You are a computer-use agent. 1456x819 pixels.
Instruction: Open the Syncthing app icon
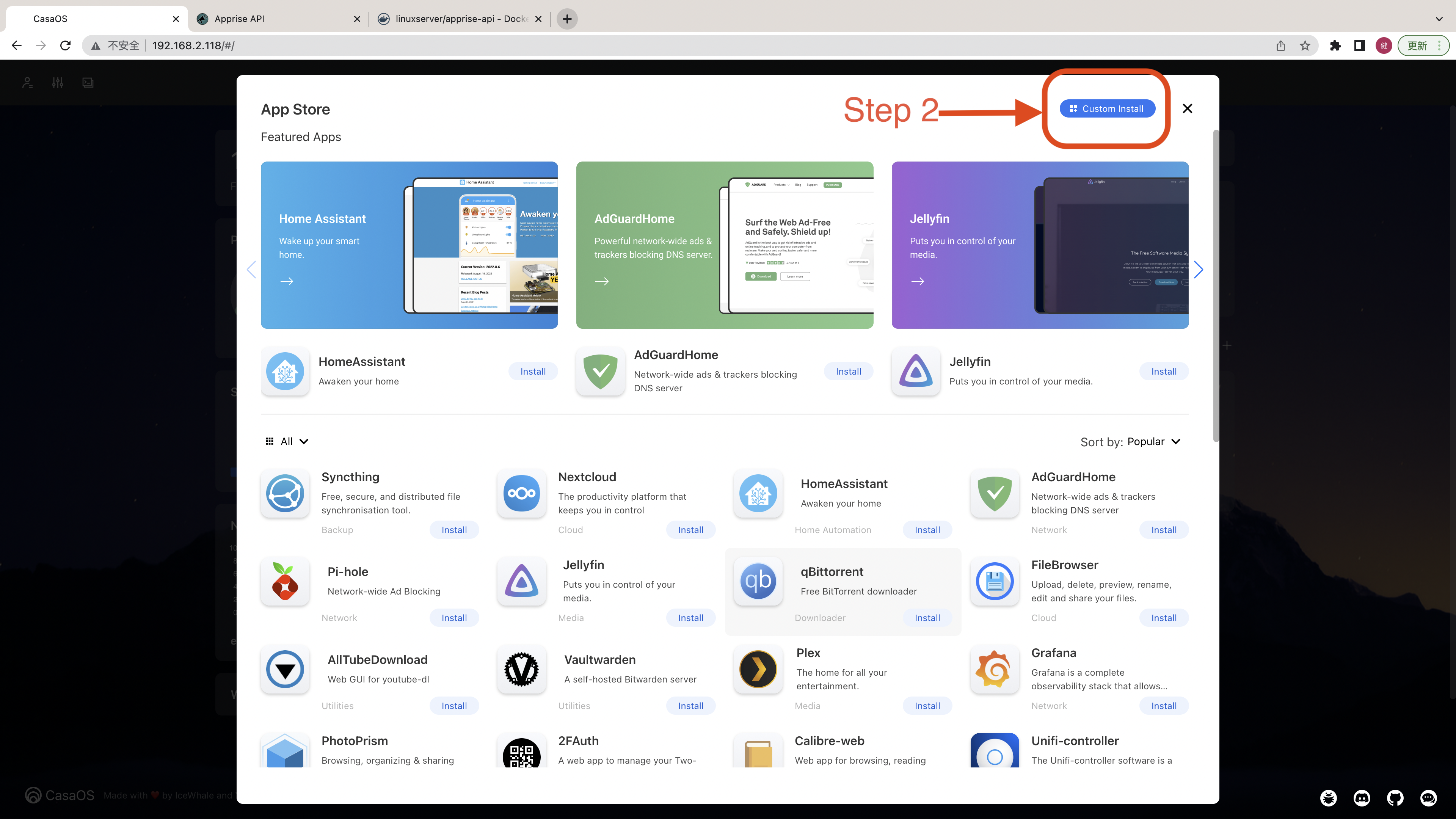tap(285, 493)
